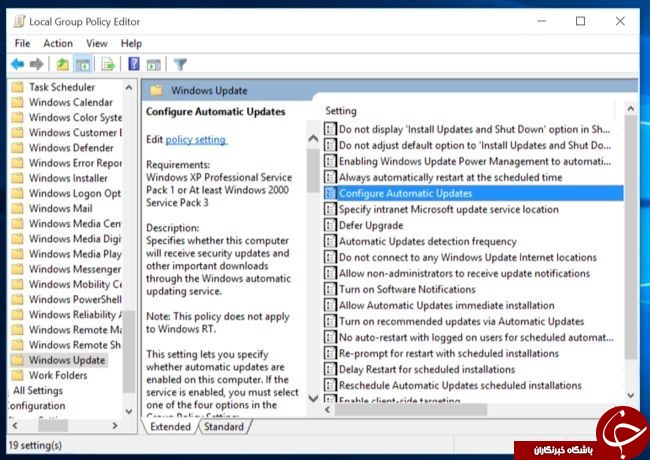This screenshot has height=460, width=650.
Task: Click the Up one level folder icon
Action: pos(63,64)
